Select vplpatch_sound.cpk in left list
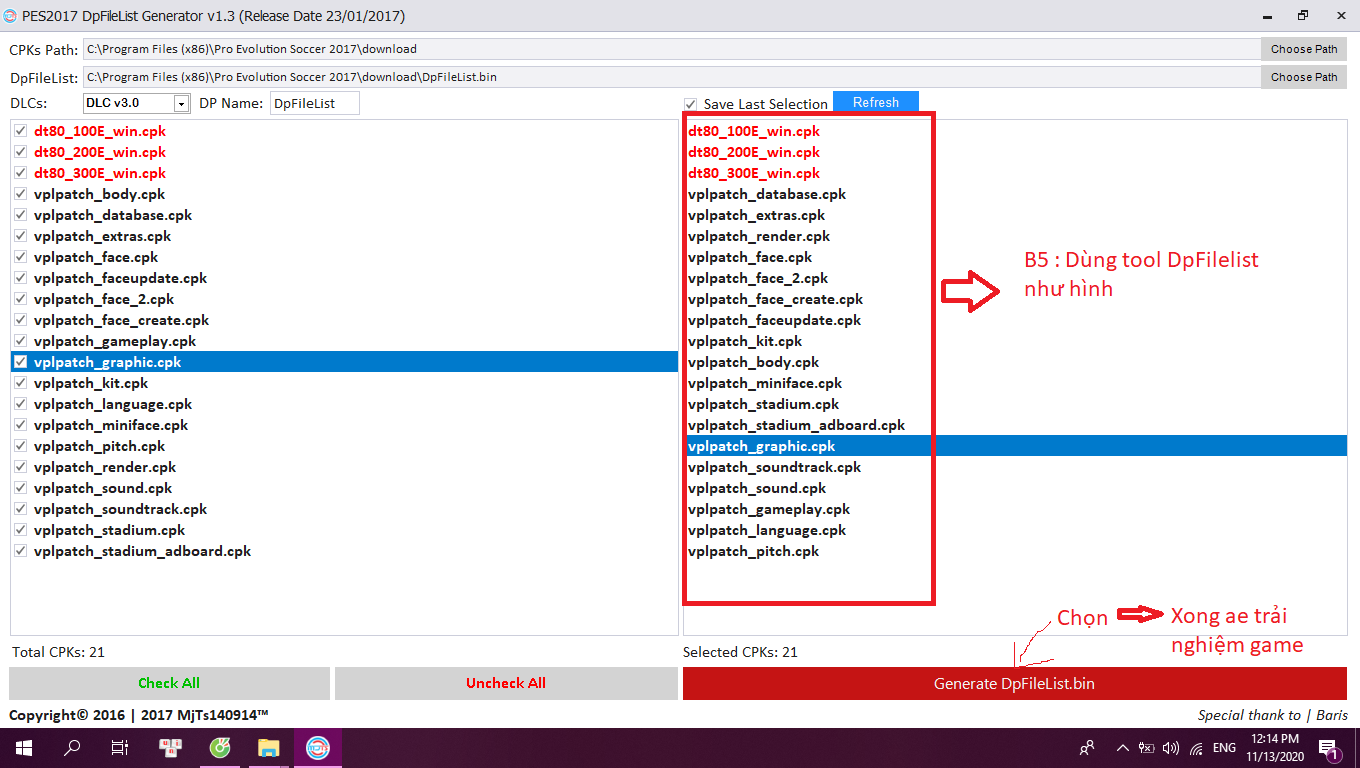 (103, 488)
